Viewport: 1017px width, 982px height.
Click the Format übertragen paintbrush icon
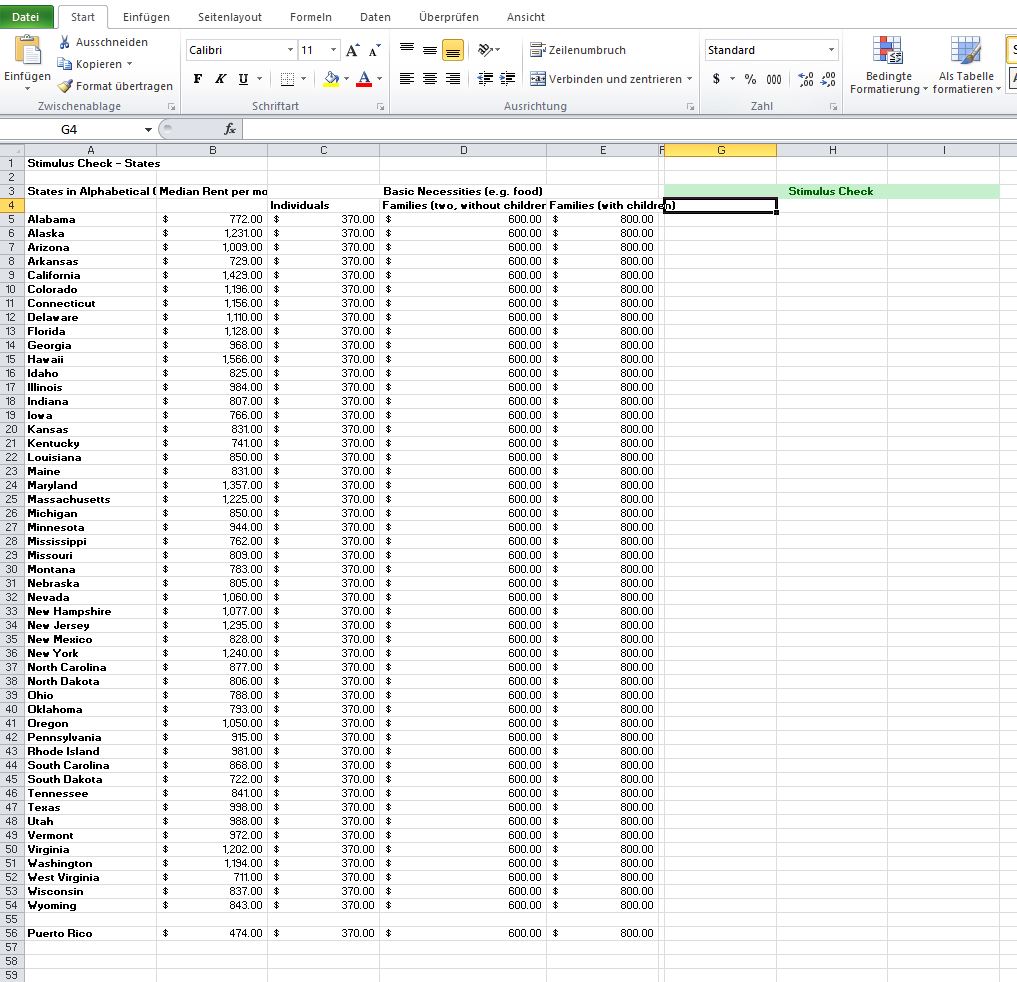tap(65, 86)
